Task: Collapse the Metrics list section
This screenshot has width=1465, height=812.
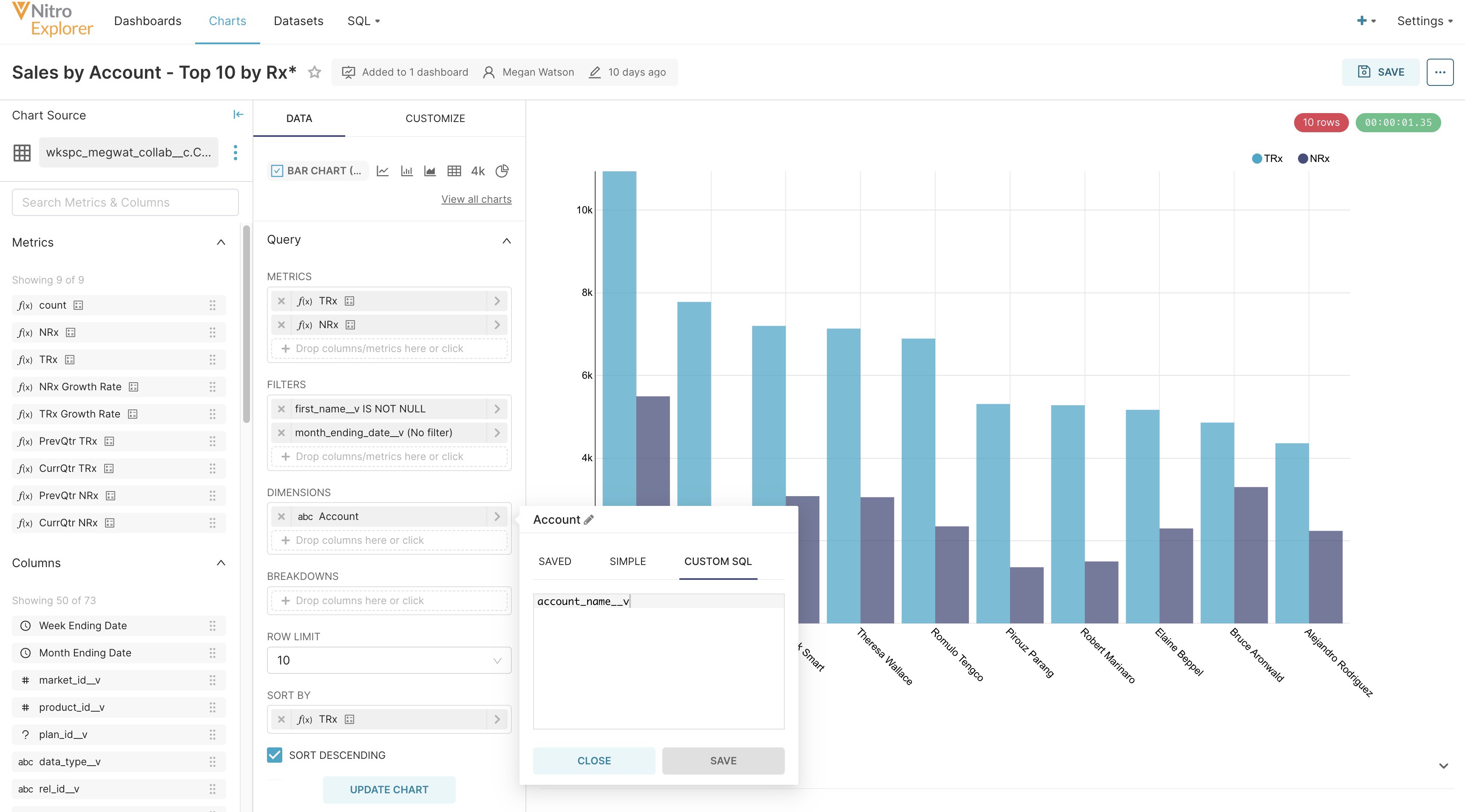Action: pos(221,243)
